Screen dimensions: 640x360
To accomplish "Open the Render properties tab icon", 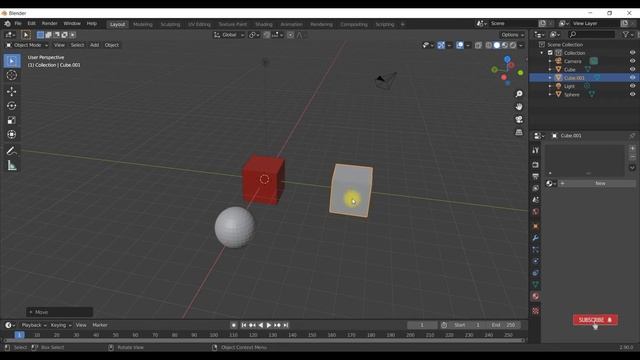I will point(536,165).
